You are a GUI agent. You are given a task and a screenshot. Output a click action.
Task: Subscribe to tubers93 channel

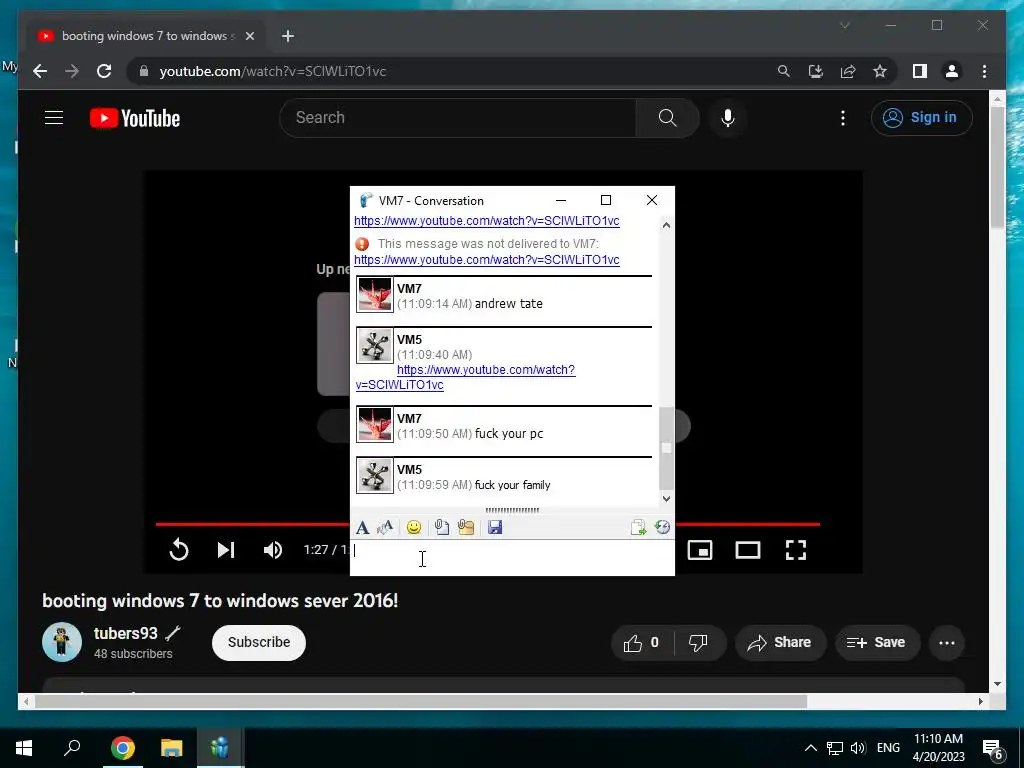coord(259,643)
